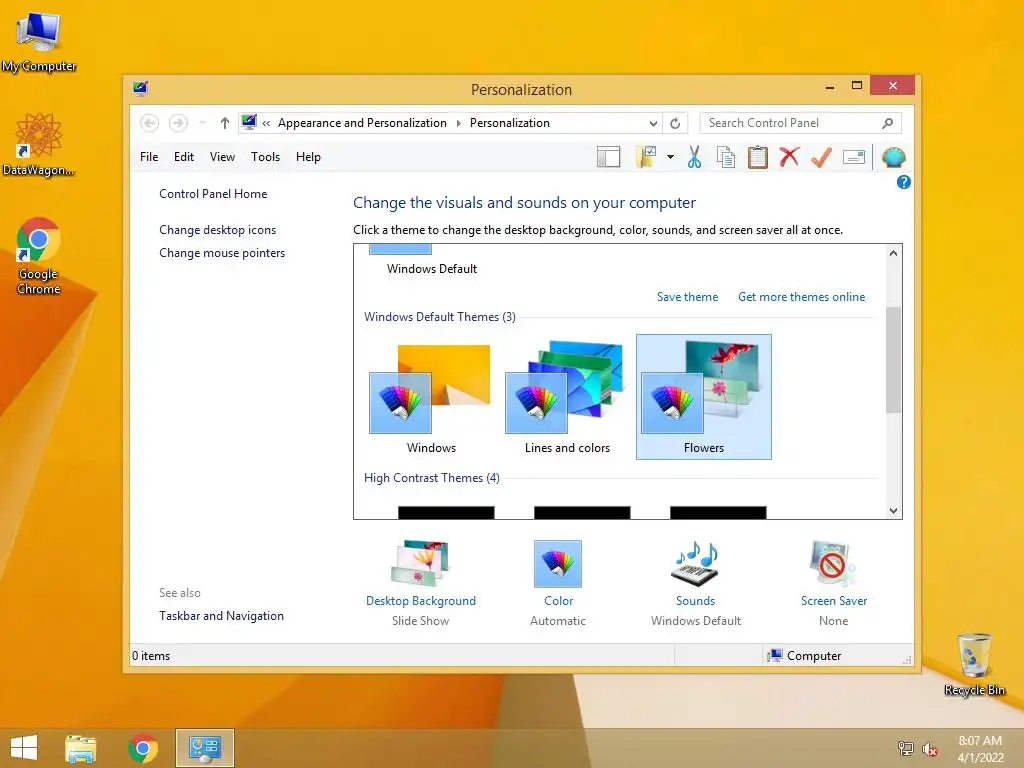
Task: Open the Edit menu
Action: (x=184, y=157)
